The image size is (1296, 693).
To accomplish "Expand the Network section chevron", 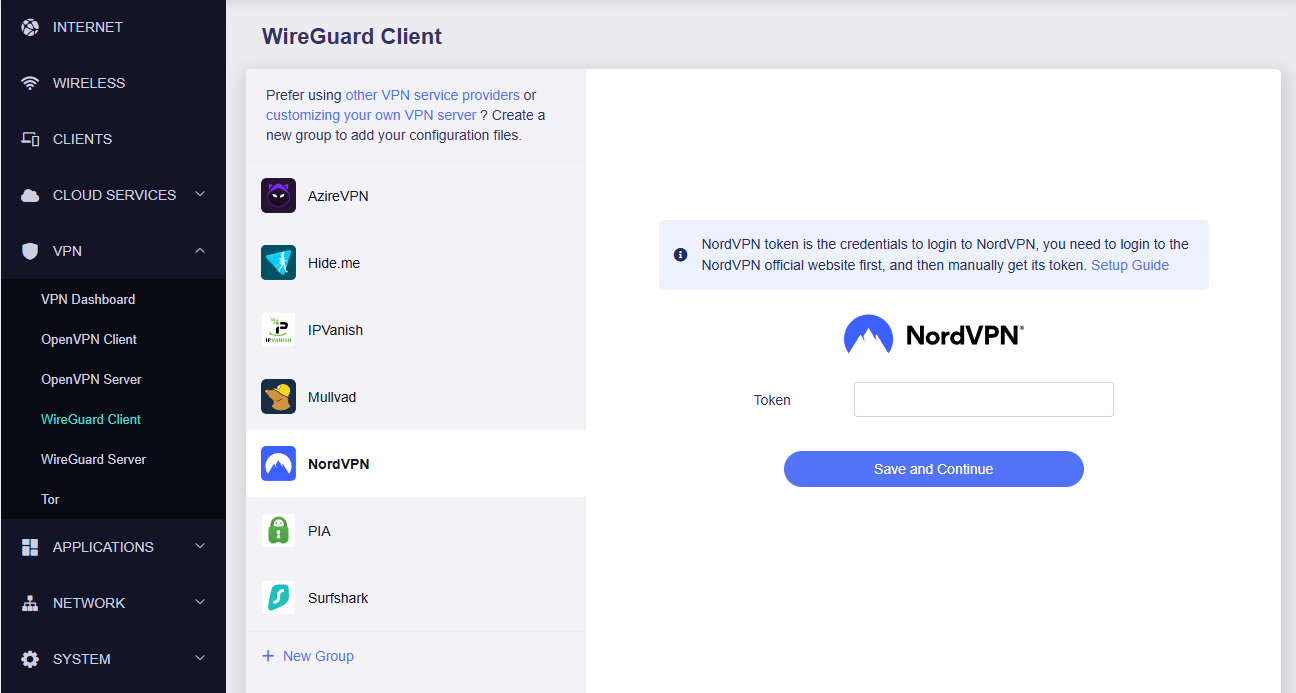I will point(200,602).
